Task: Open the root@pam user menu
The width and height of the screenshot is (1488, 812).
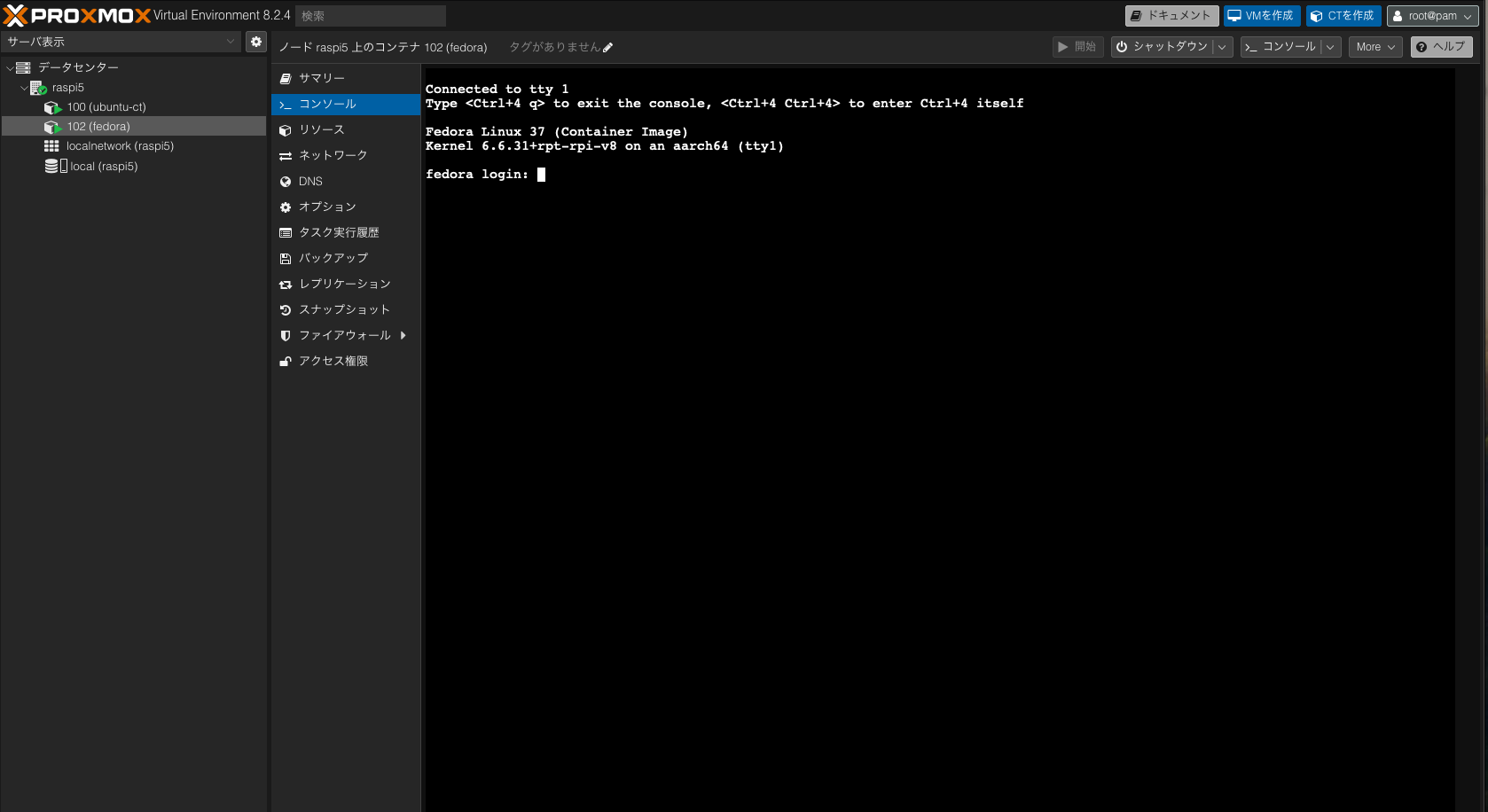Action: point(1433,16)
